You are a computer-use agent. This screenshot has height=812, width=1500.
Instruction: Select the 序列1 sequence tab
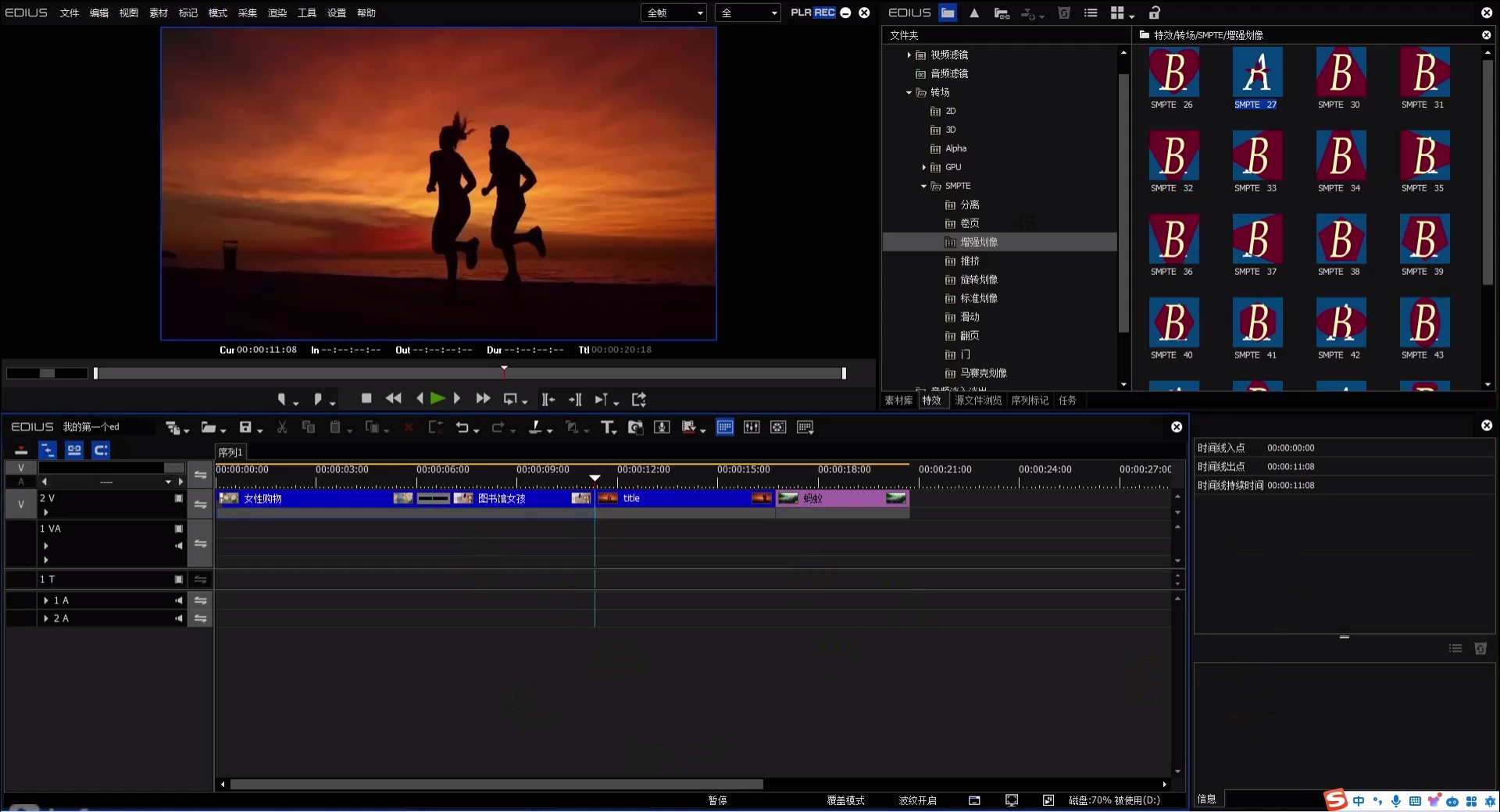point(230,452)
